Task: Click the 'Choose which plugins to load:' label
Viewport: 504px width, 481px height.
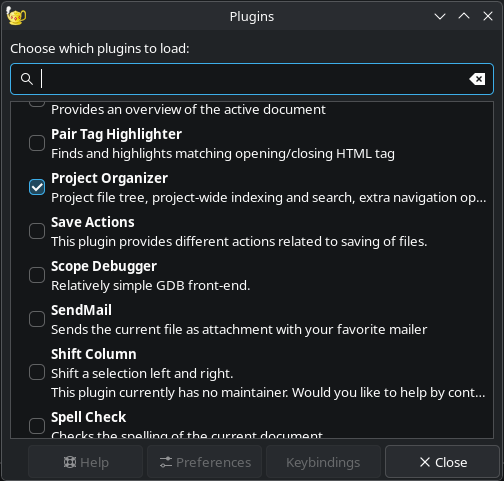Action: [100, 49]
